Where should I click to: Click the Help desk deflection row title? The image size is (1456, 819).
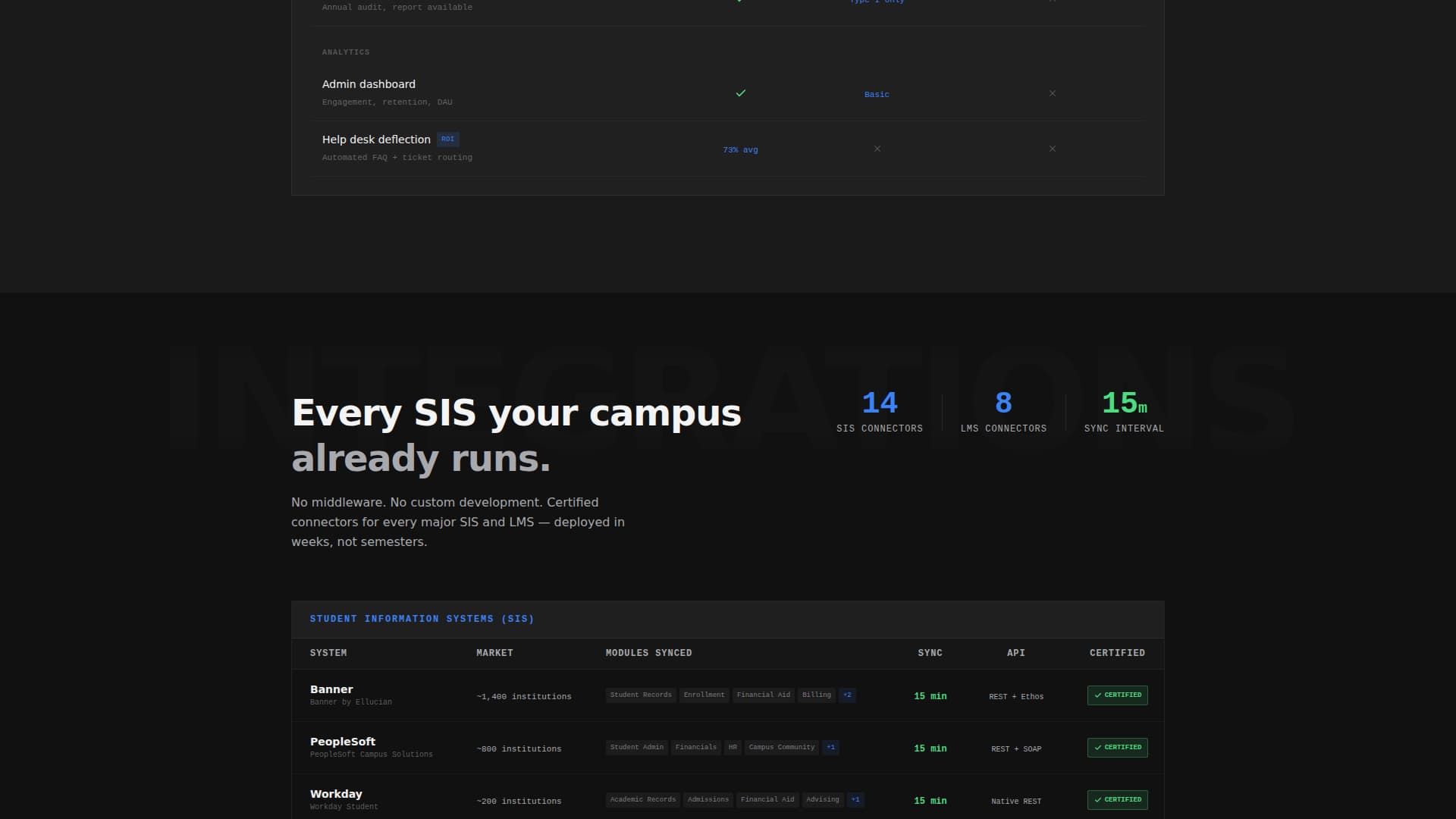click(376, 140)
